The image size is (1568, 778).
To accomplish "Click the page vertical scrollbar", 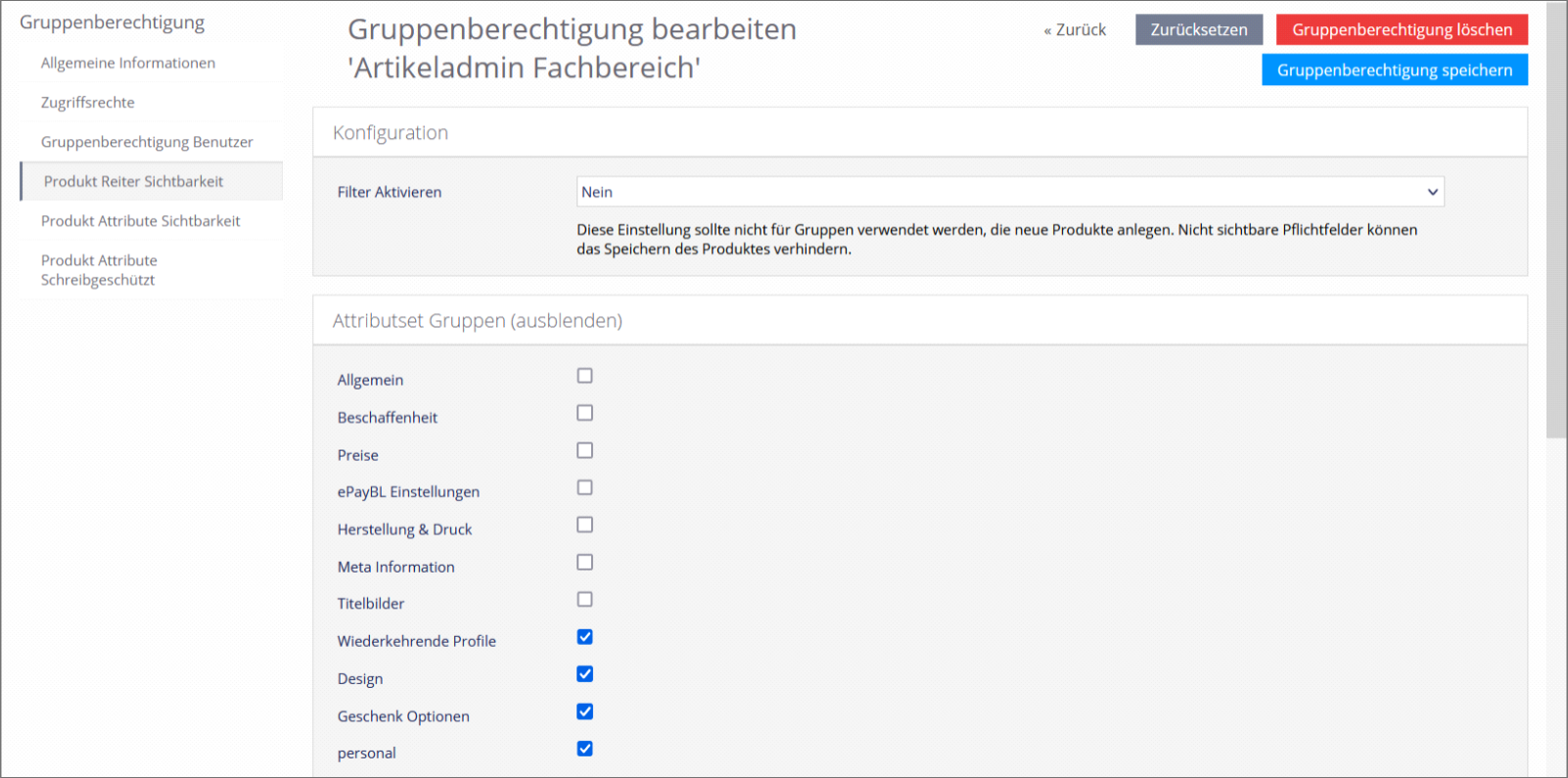I will click(x=1556, y=220).
